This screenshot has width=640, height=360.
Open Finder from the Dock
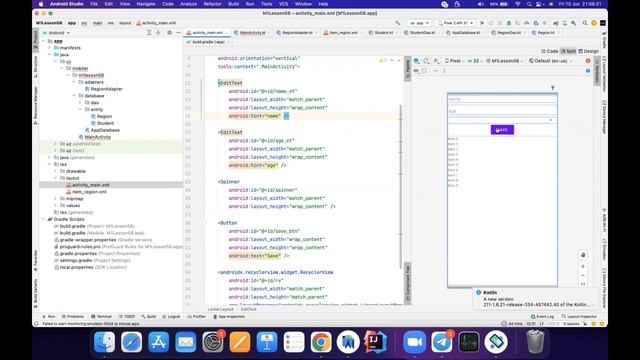tap(104, 342)
